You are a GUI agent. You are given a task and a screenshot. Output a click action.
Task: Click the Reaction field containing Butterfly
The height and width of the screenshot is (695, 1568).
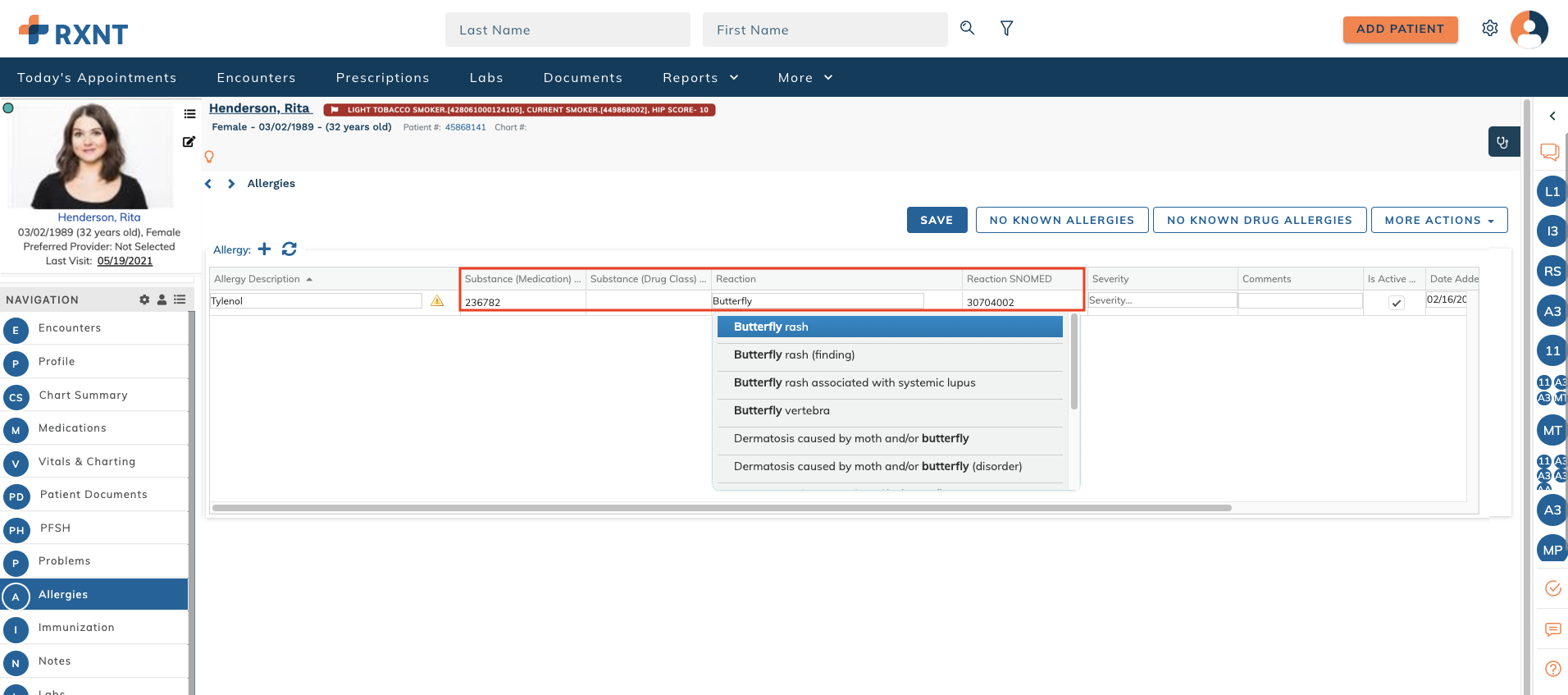click(x=818, y=301)
